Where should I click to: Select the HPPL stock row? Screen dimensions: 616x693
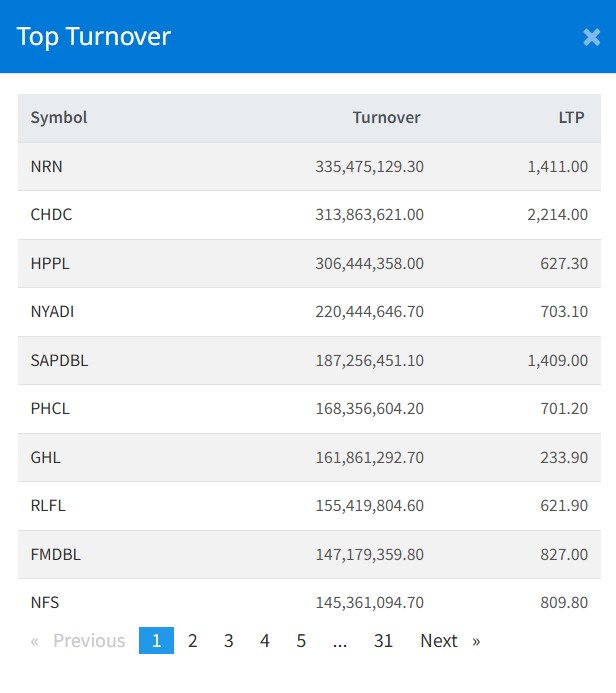(51, 263)
